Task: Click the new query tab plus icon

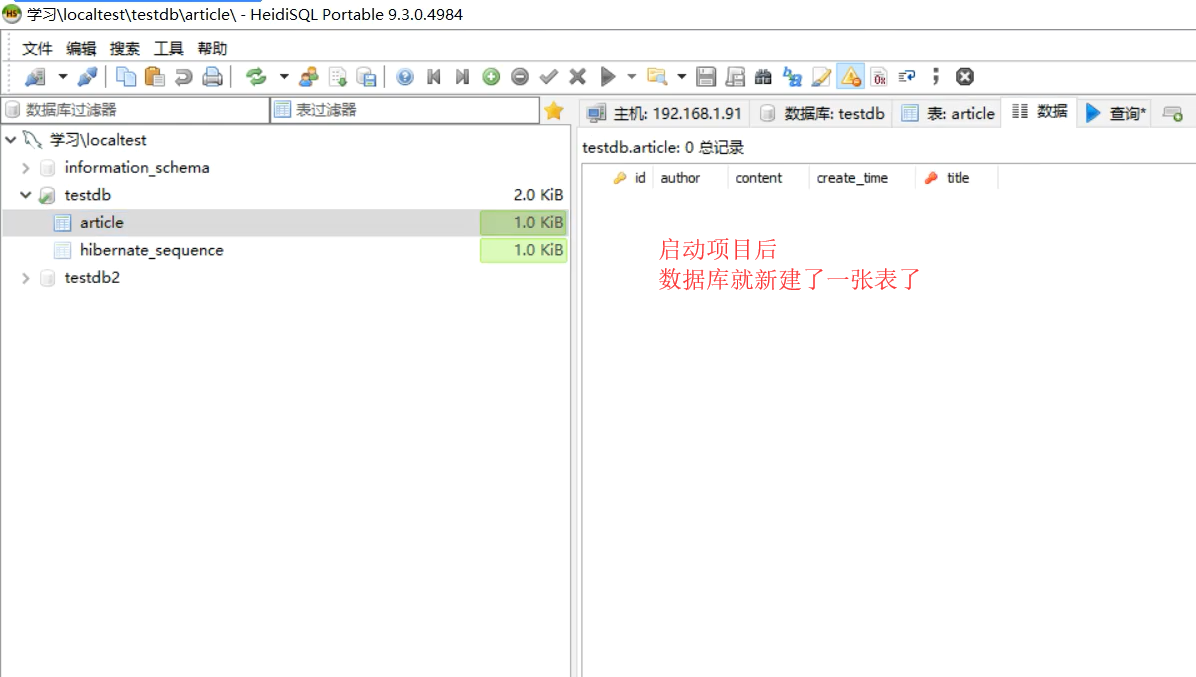Action: [1173, 114]
